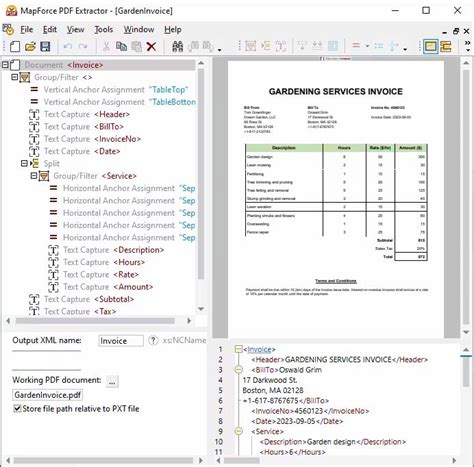
Task: Open the Help menu
Action: point(173,30)
